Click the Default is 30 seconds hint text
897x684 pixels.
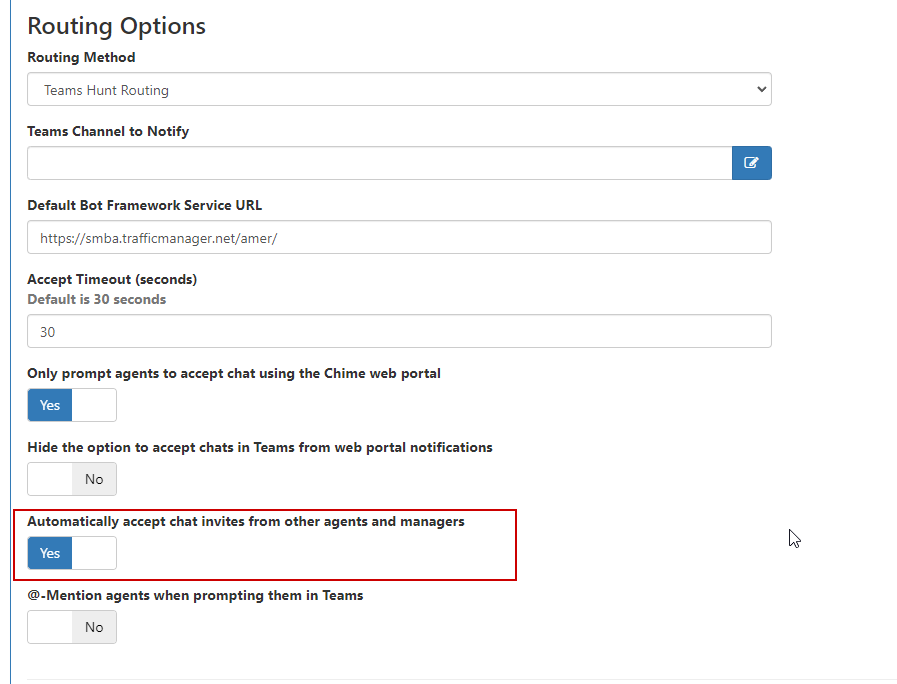tap(97, 300)
